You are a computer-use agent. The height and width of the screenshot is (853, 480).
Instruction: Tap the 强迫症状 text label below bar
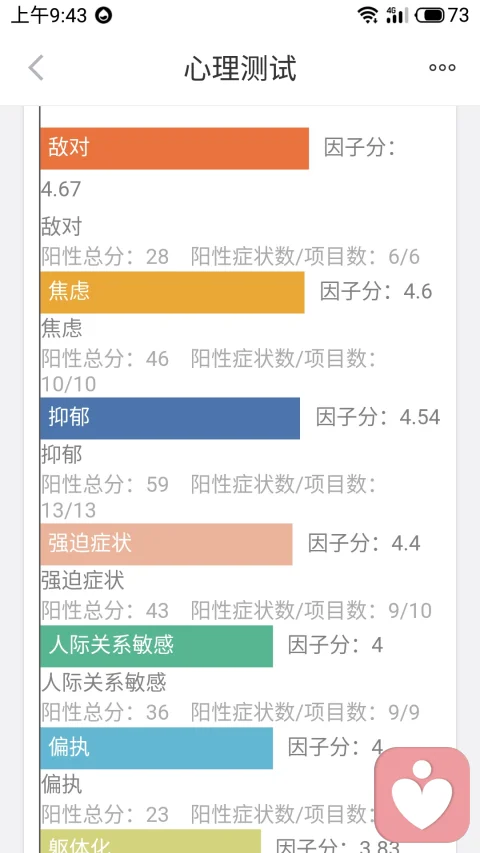tap(83, 581)
